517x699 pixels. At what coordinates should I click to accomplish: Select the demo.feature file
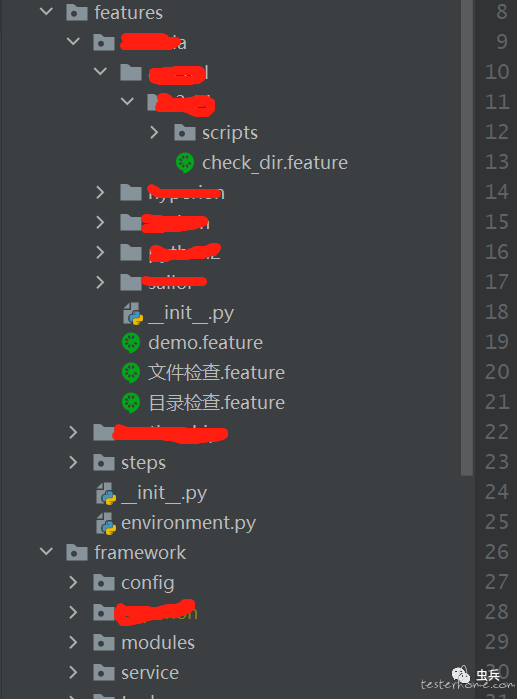pyautogui.click(x=205, y=343)
